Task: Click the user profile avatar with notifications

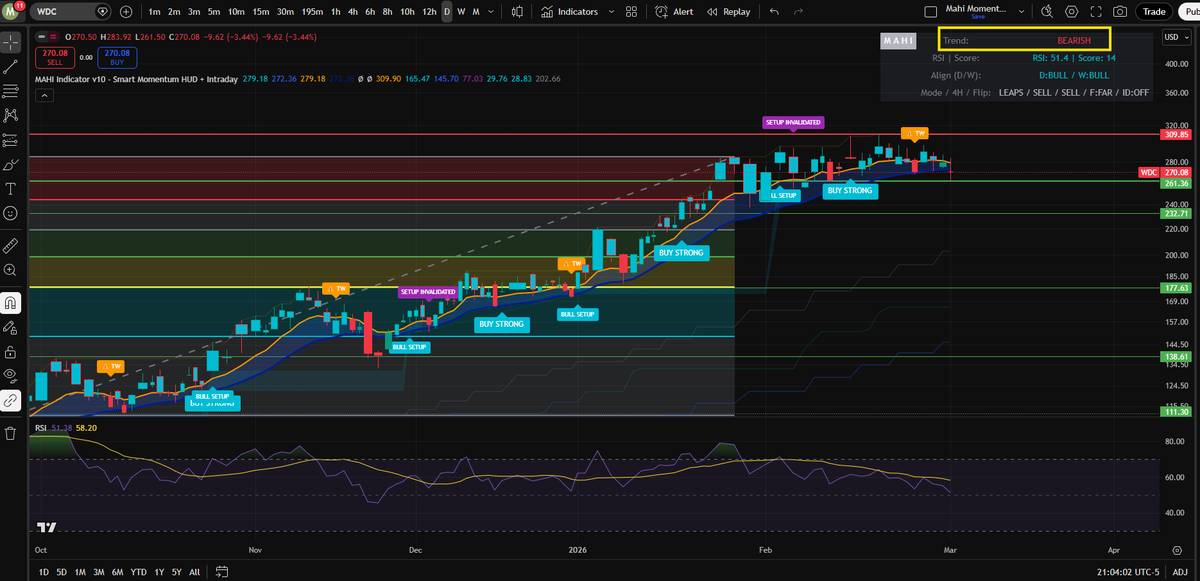Action: pyautogui.click(x=12, y=12)
